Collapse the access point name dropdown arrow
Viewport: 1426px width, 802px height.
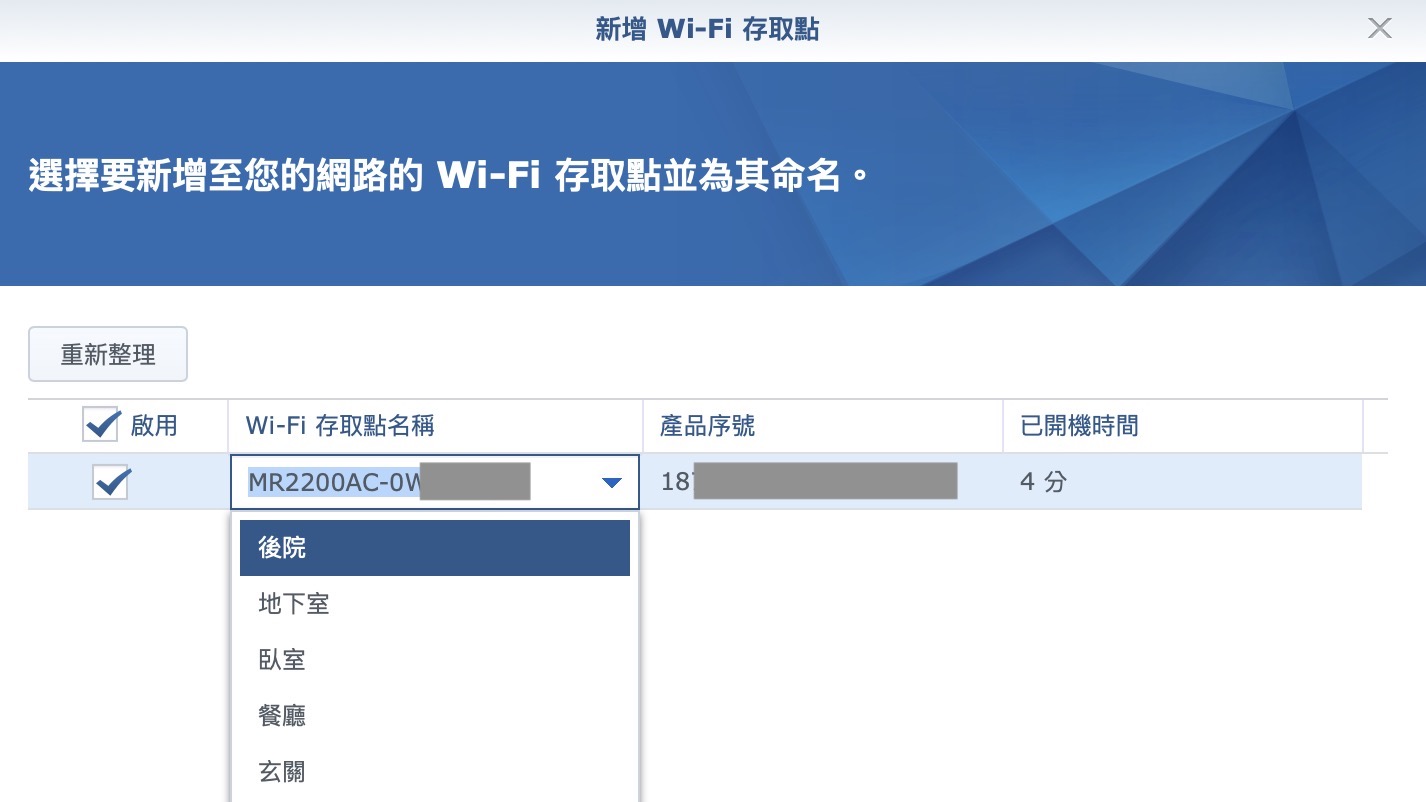click(611, 484)
